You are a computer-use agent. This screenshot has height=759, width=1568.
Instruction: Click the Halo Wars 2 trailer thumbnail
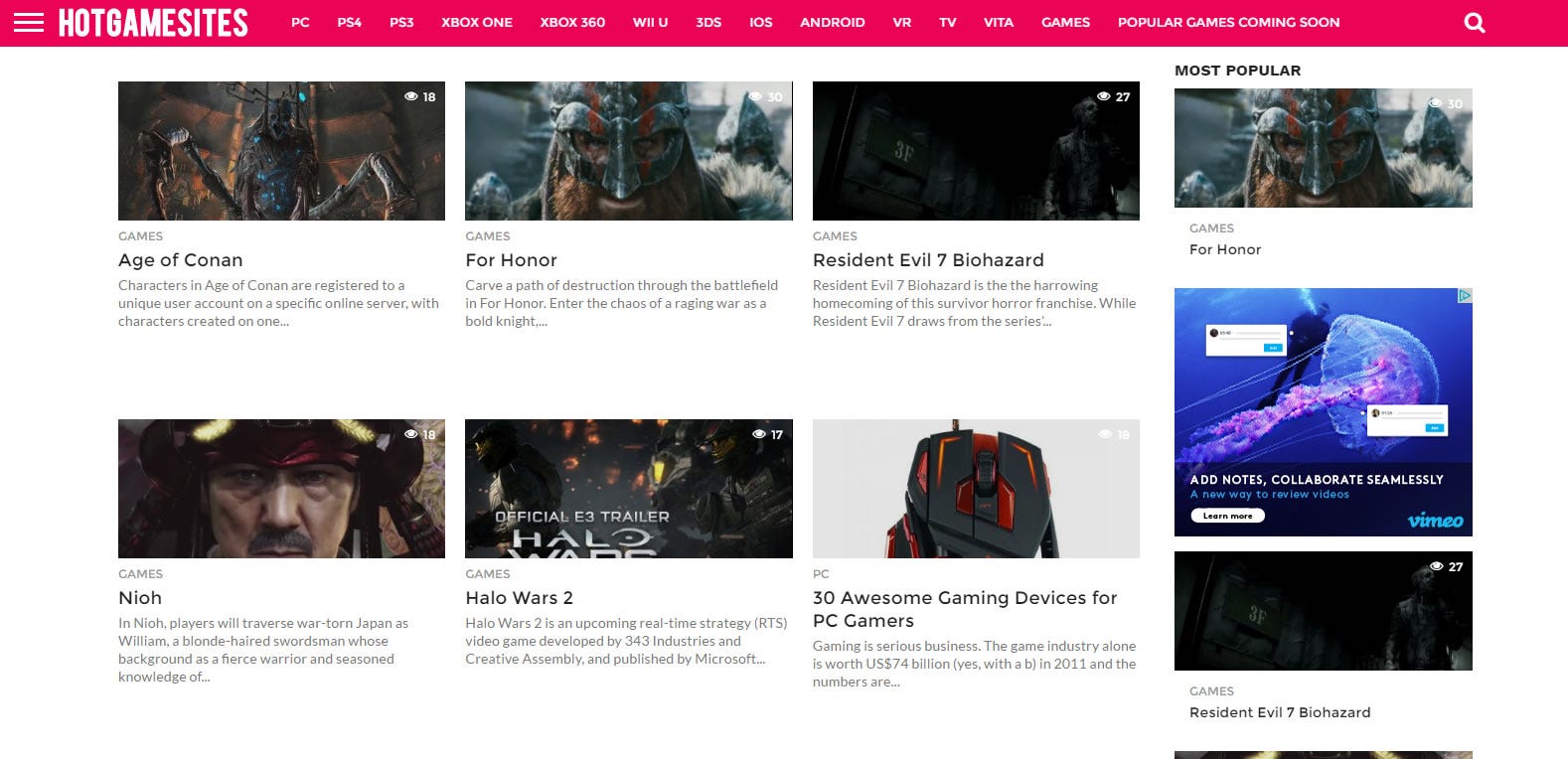coord(629,489)
